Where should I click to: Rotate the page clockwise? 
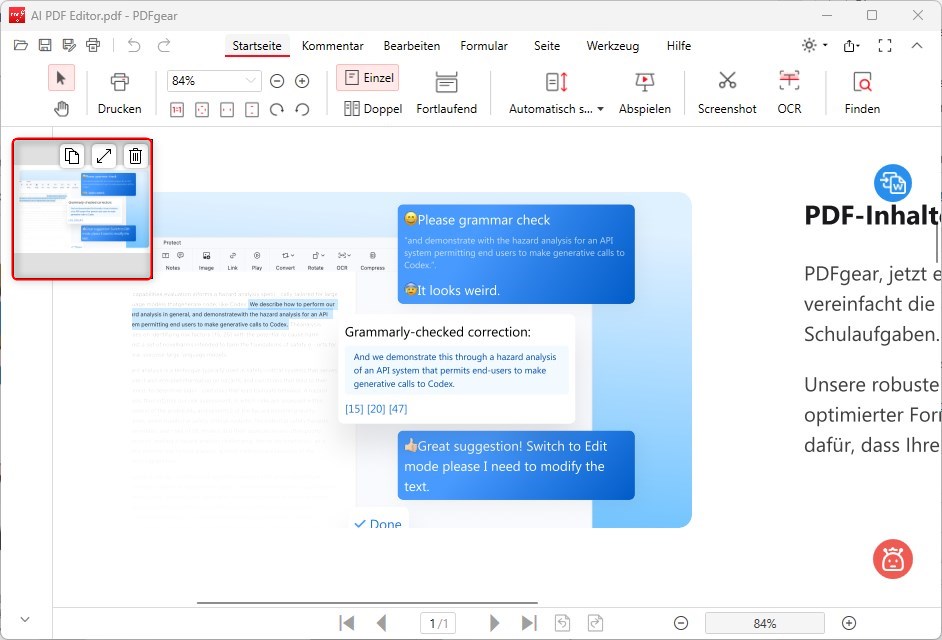click(277, 110)
